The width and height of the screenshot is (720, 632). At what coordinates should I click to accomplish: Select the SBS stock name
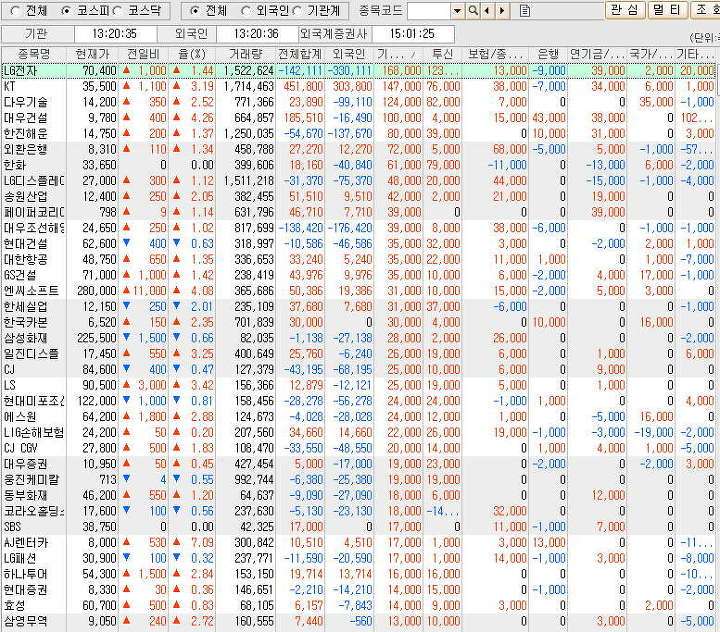(x=13, y=527)
